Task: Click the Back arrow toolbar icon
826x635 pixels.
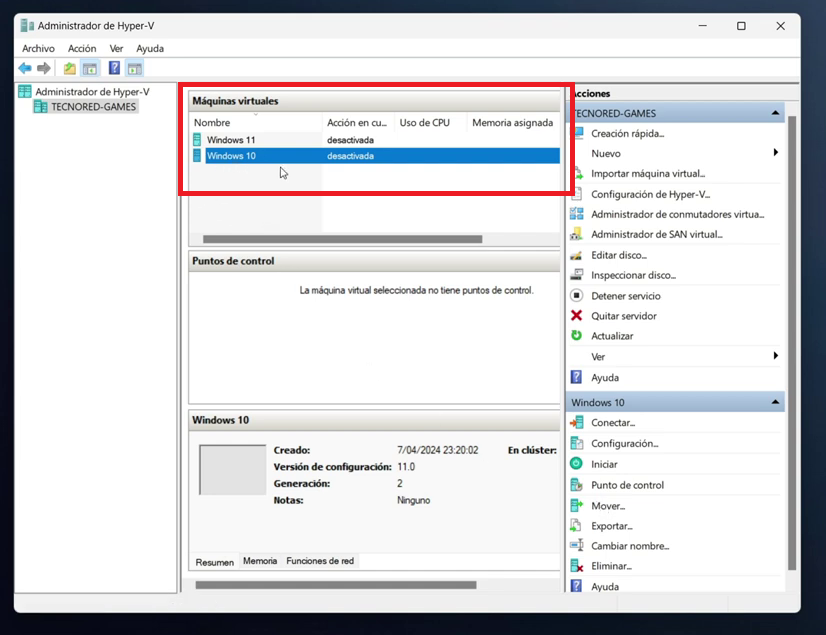Action: coord(25,68)
